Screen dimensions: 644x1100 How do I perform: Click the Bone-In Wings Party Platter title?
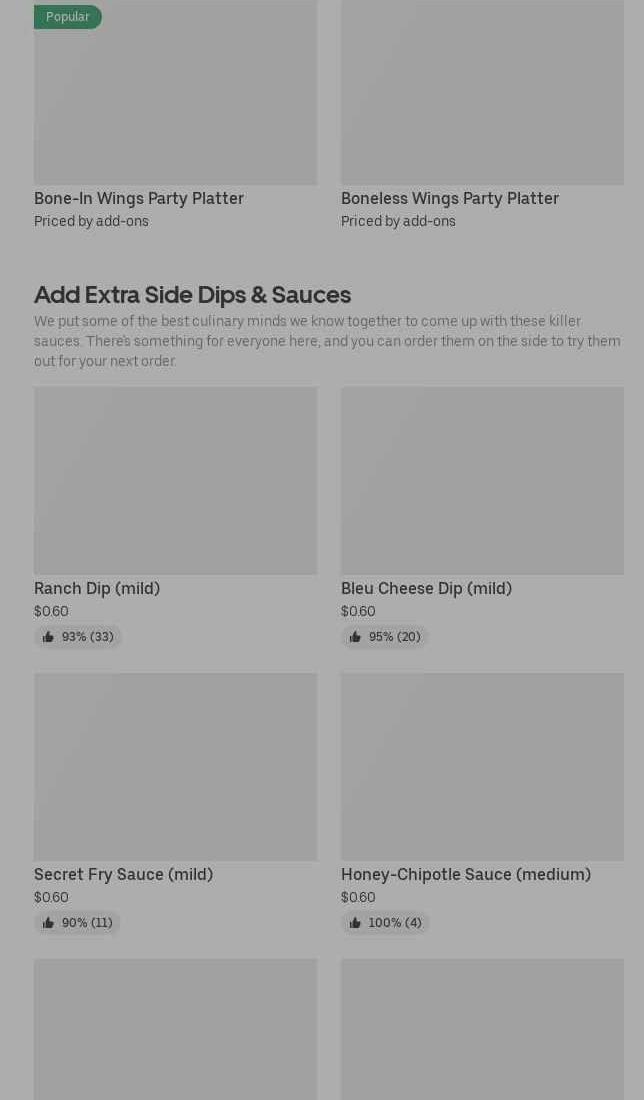139,198
